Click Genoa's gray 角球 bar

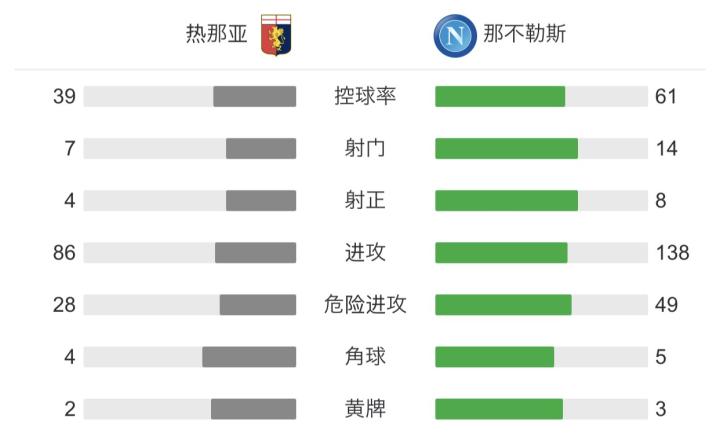pos(249,356)
